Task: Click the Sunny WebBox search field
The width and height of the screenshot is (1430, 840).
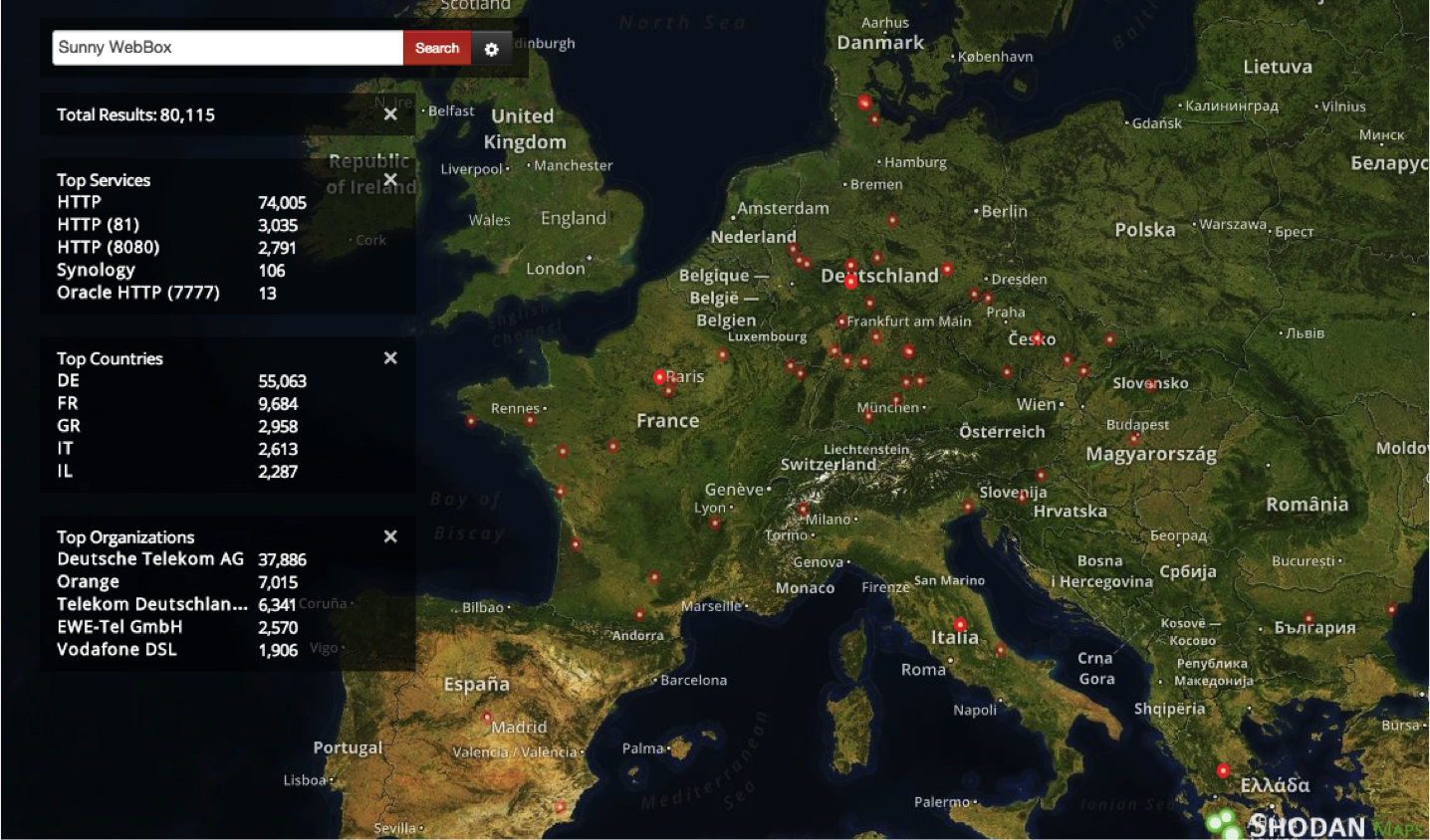Action: click(227, 48)
